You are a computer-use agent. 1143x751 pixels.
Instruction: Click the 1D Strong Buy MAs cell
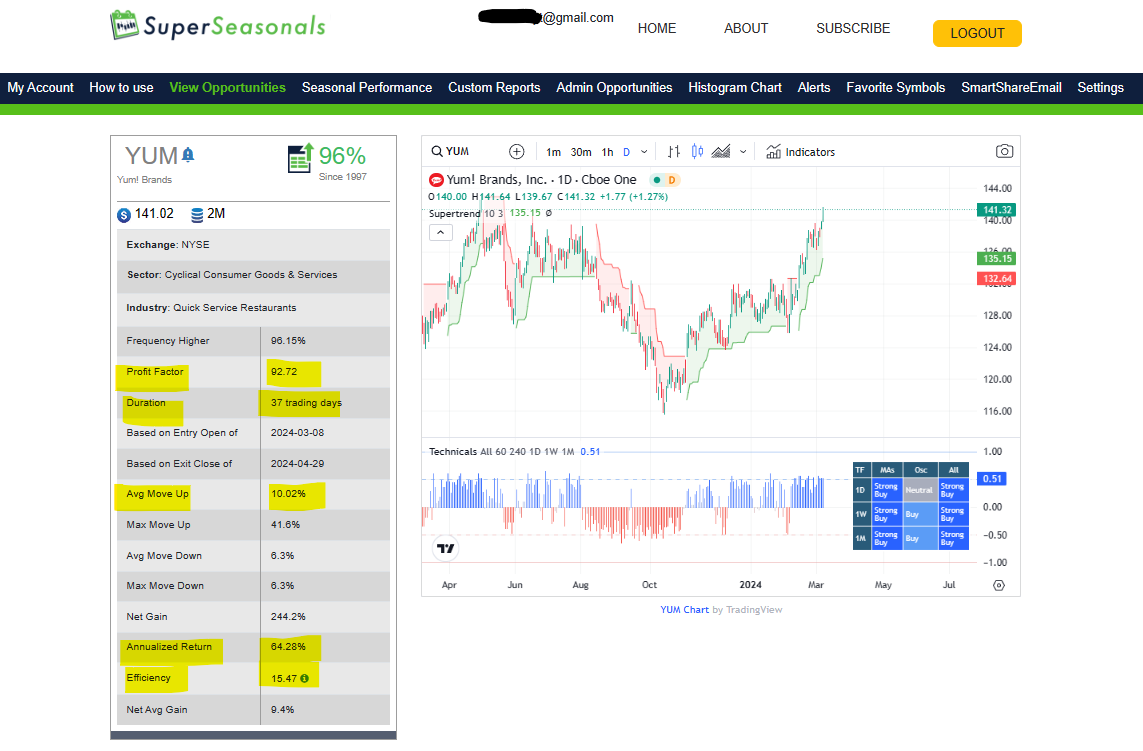(886, 490)
